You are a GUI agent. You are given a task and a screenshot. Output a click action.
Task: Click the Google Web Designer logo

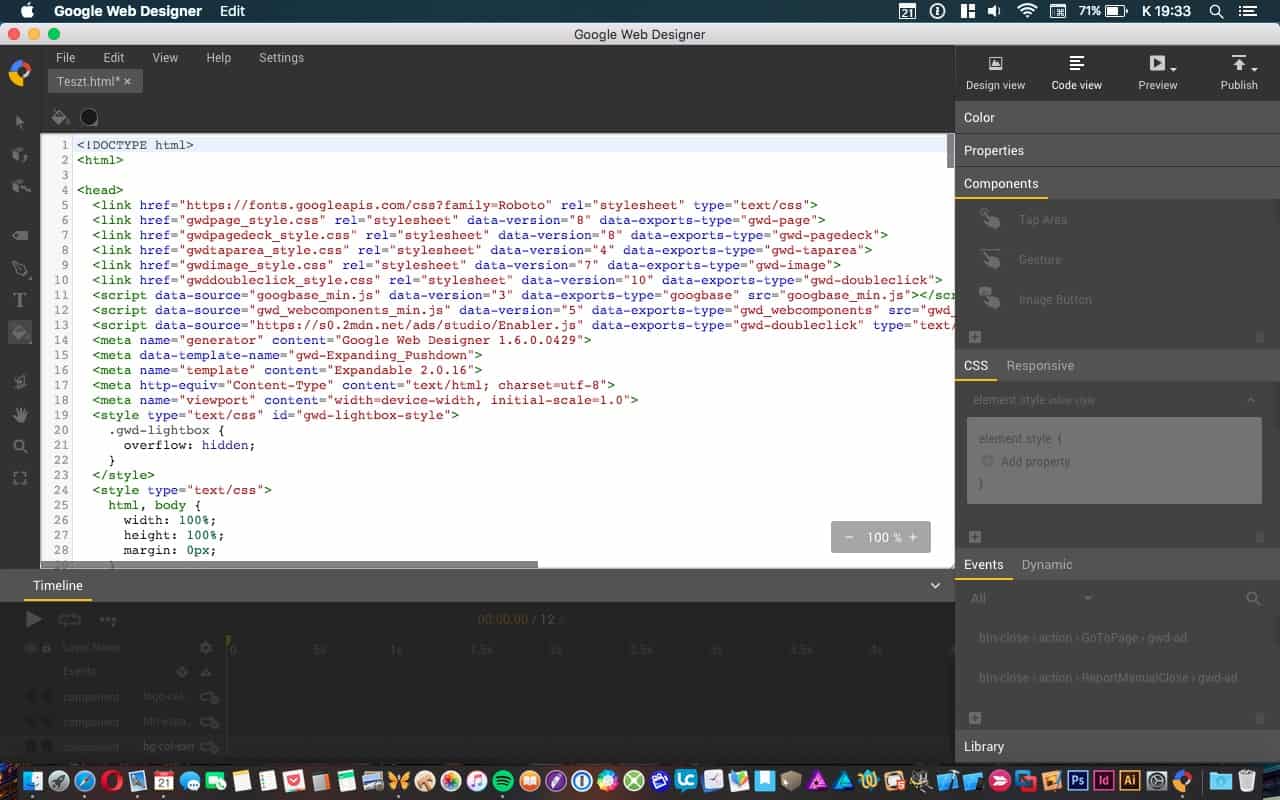(x=19, y=73)
